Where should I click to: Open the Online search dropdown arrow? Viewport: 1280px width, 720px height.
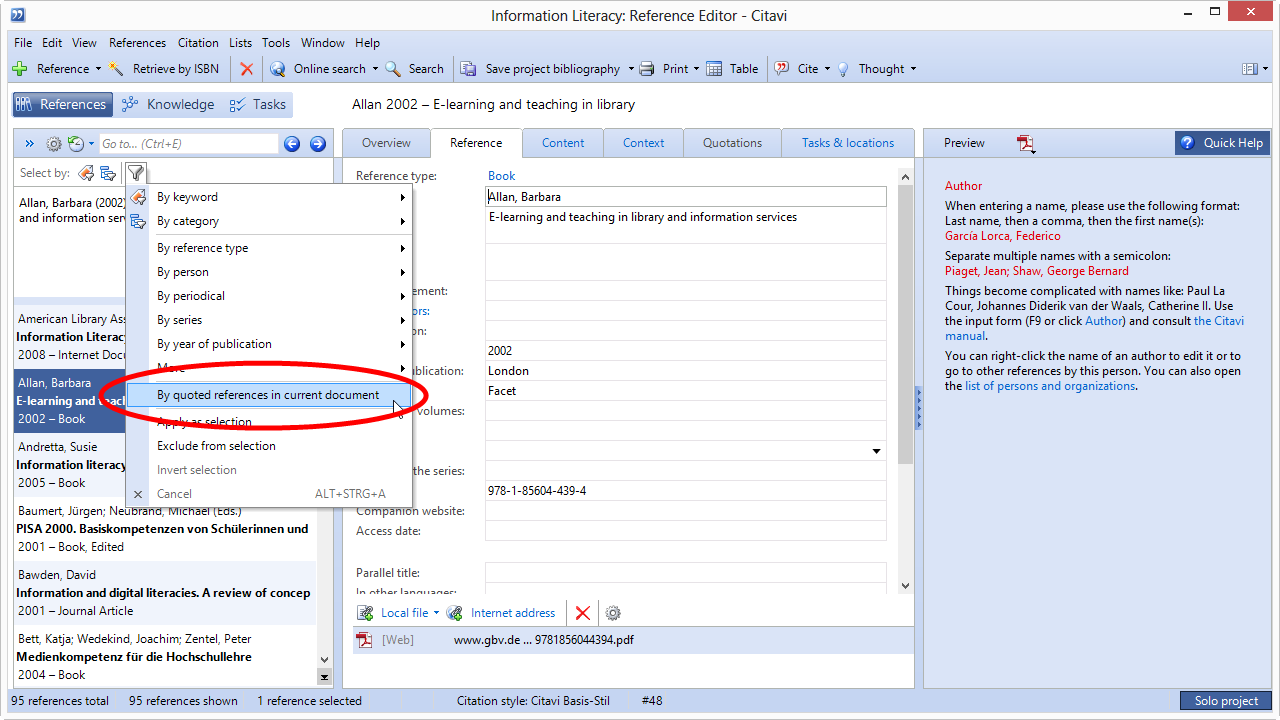(375, 69)
